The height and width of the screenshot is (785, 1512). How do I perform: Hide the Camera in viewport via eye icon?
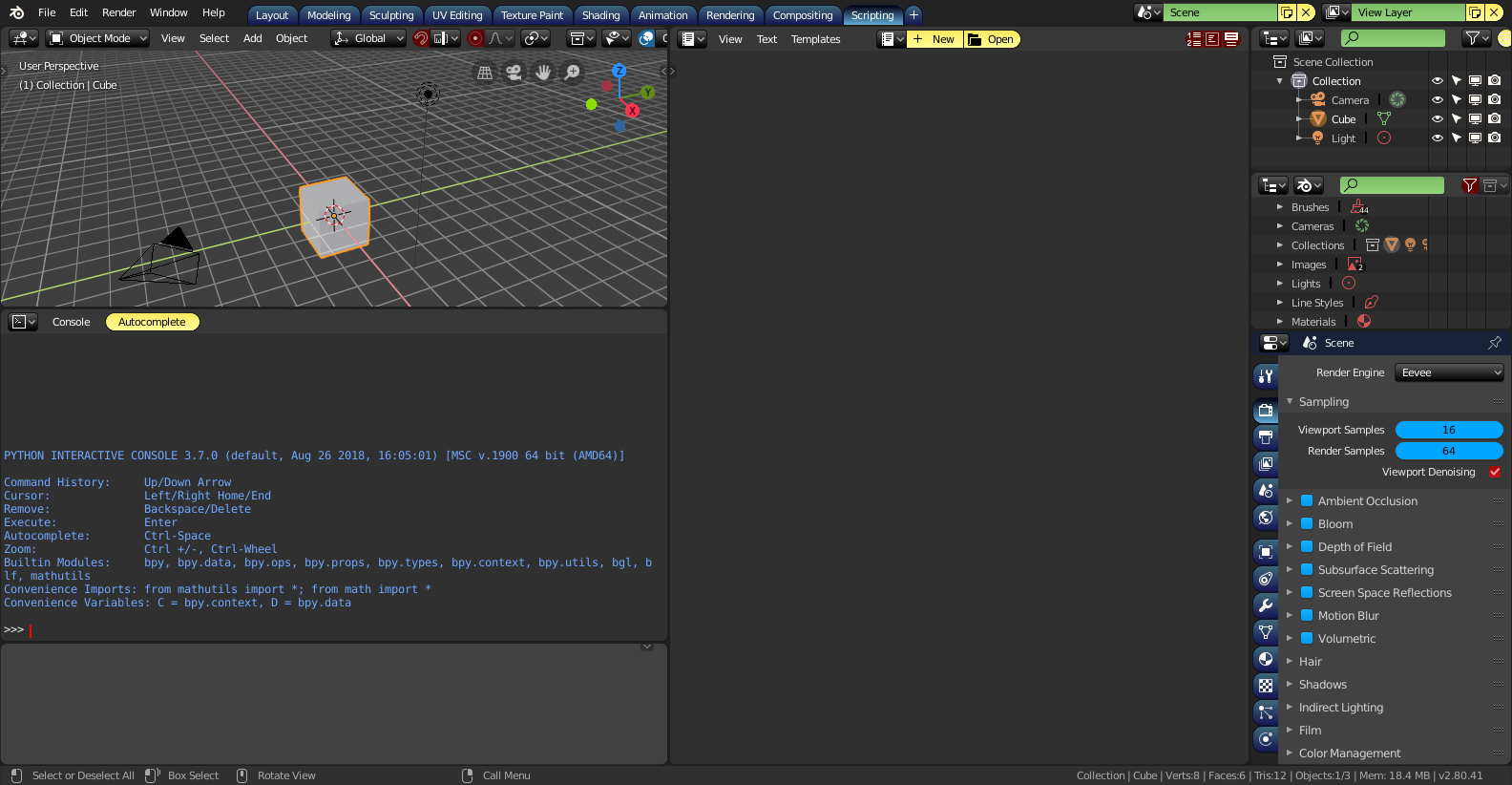[1438, 100]
